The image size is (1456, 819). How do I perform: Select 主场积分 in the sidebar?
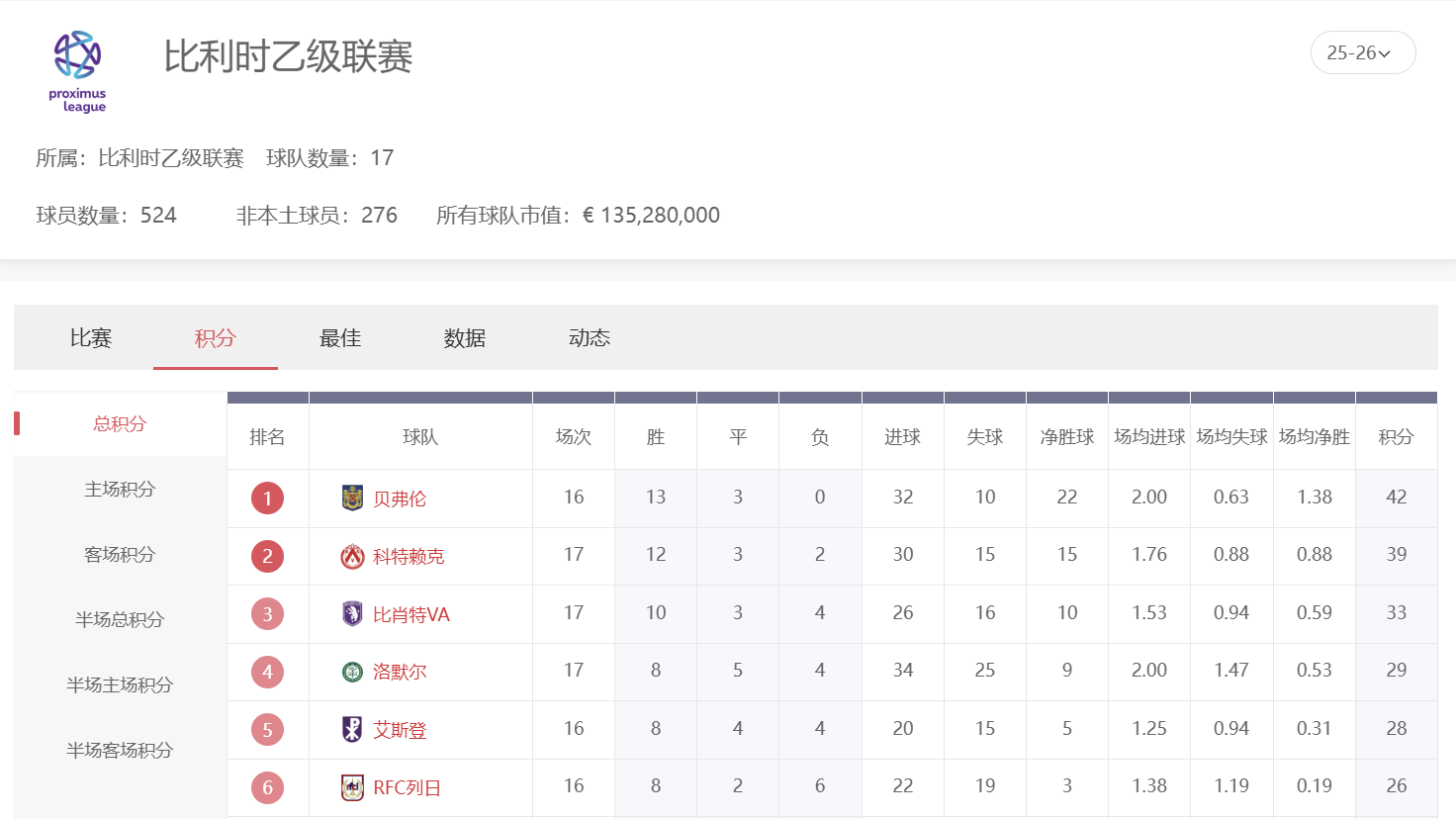[x=120, y=489]
